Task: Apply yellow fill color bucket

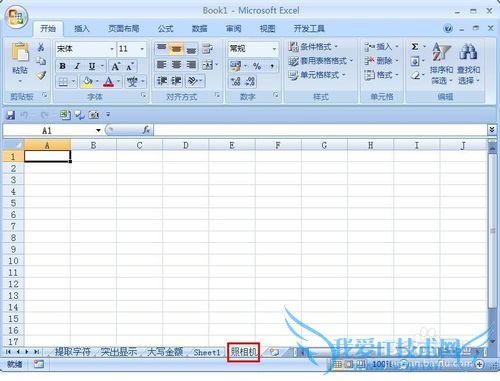Action: pyautogui.click(x=87, y=81)
